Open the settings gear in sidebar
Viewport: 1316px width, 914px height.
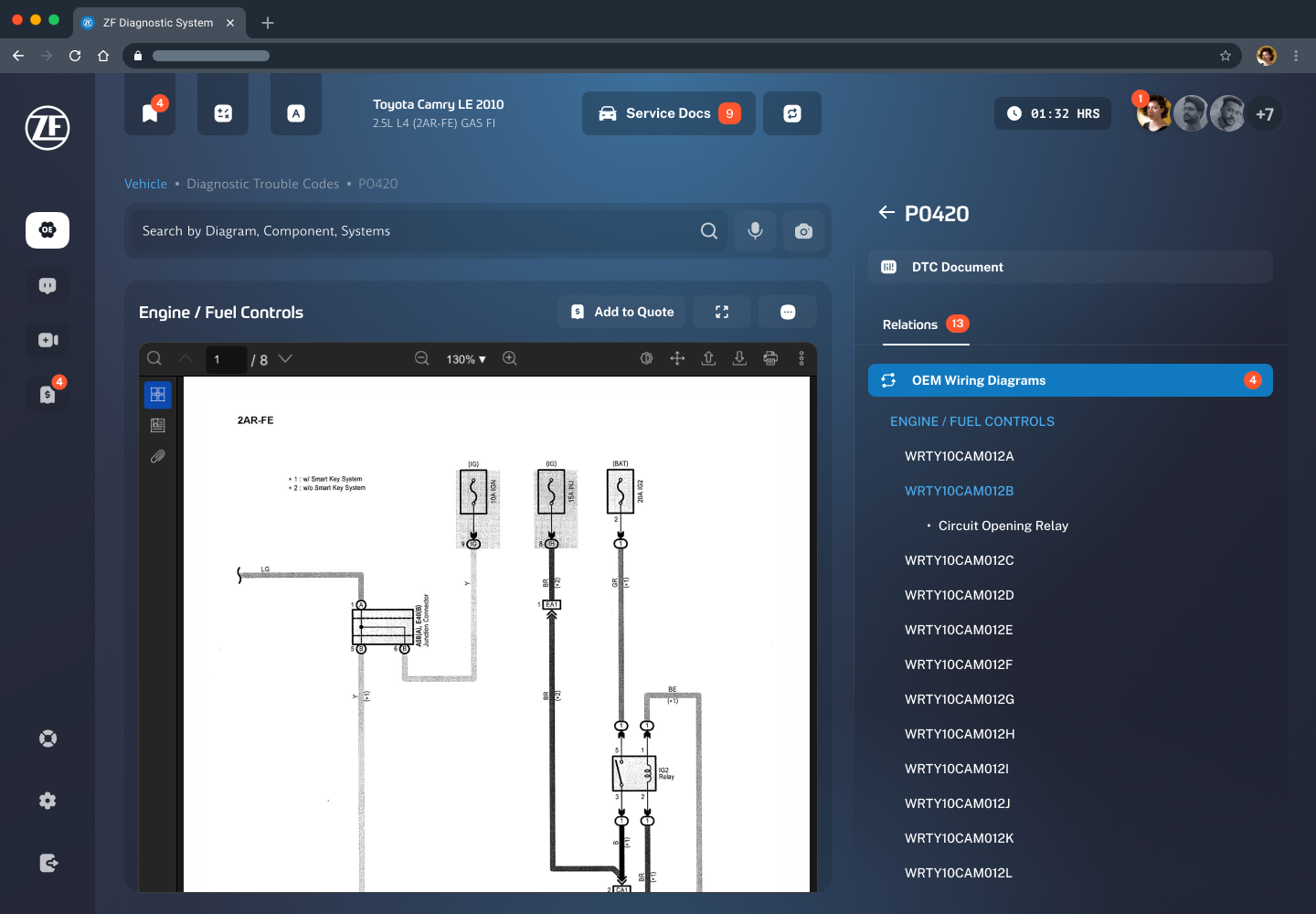coord(48,801)
